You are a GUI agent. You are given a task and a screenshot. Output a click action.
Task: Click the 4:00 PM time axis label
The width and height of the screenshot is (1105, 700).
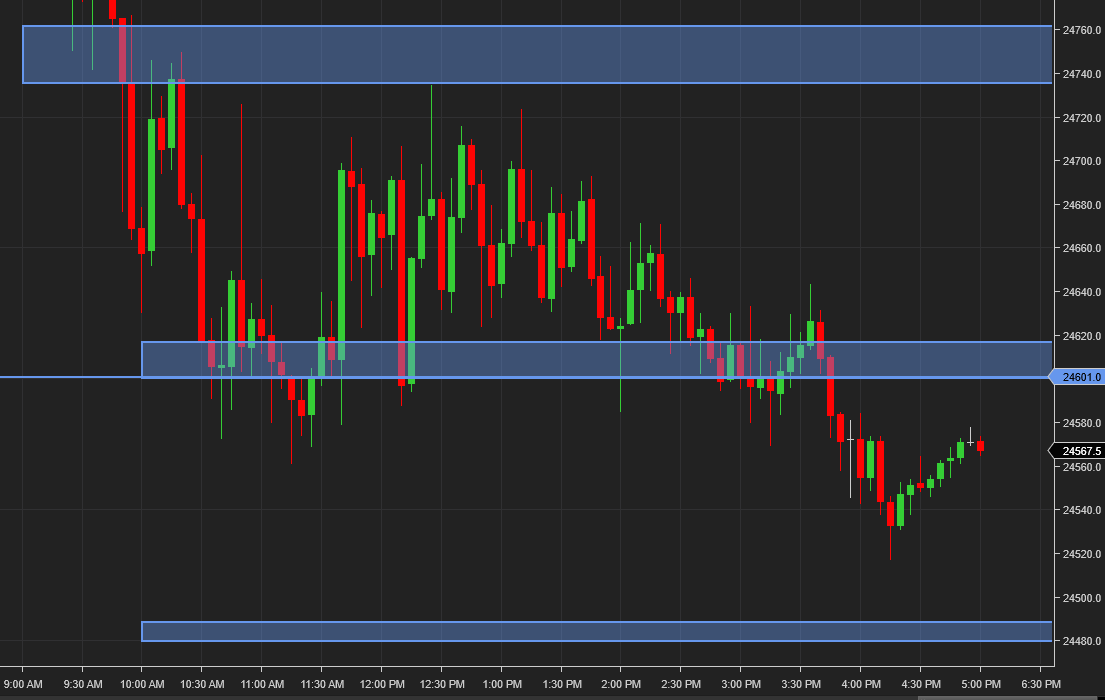click(x=861, y=684)
